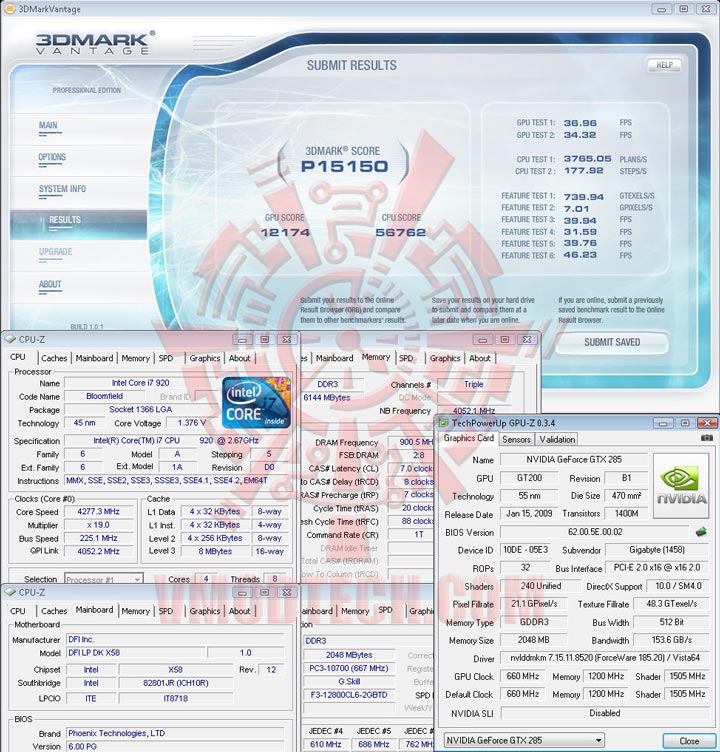This screenshot has height=752, width=720.
Task: Close the top-left CPU-Z CPU window
Action: (286, 339)
